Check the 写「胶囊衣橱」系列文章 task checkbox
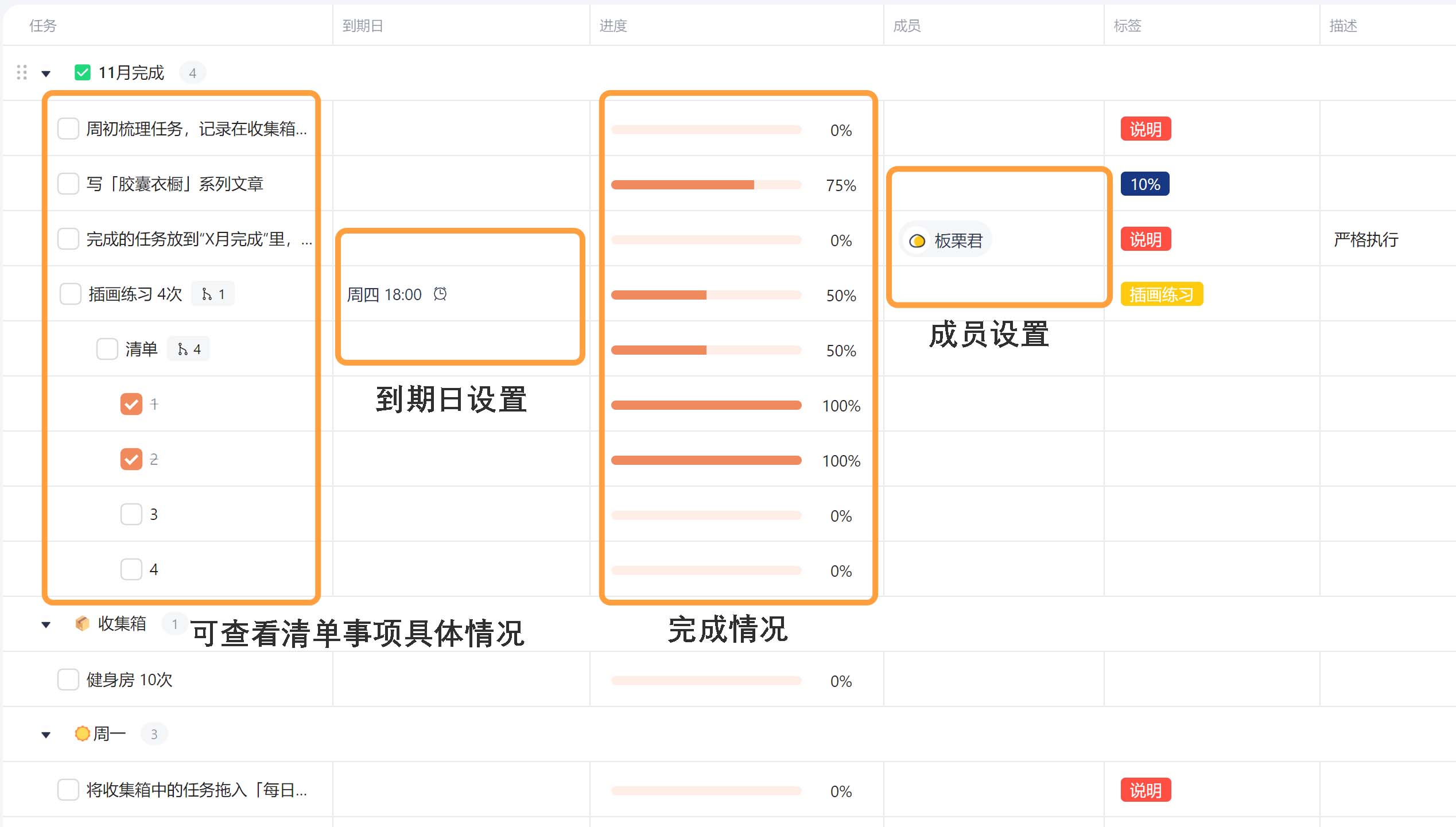The height and width of the screenshot is (827, 1456). (68, 184)
